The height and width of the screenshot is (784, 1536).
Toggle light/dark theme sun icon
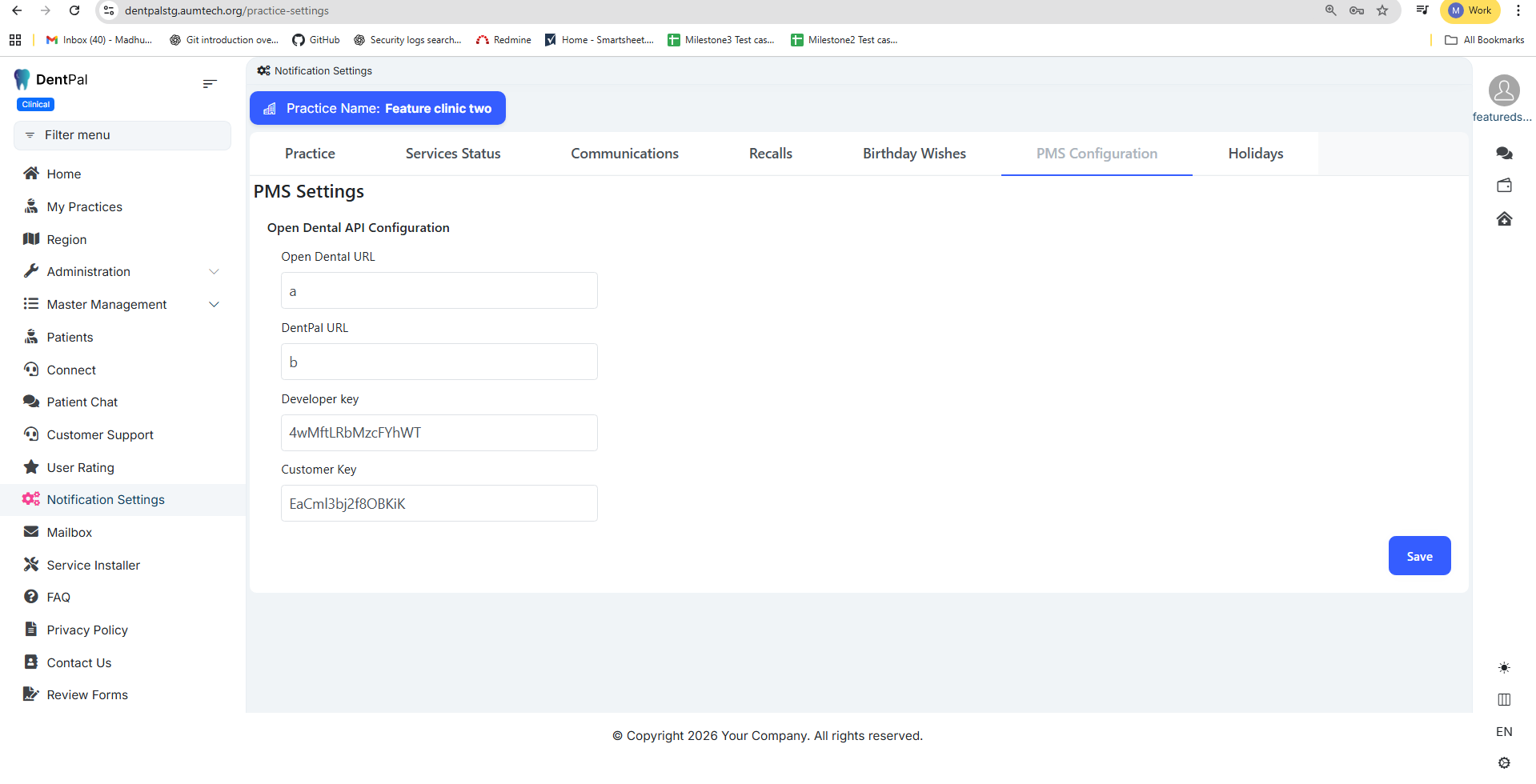pyautogui.click(x=1504, y=667)
